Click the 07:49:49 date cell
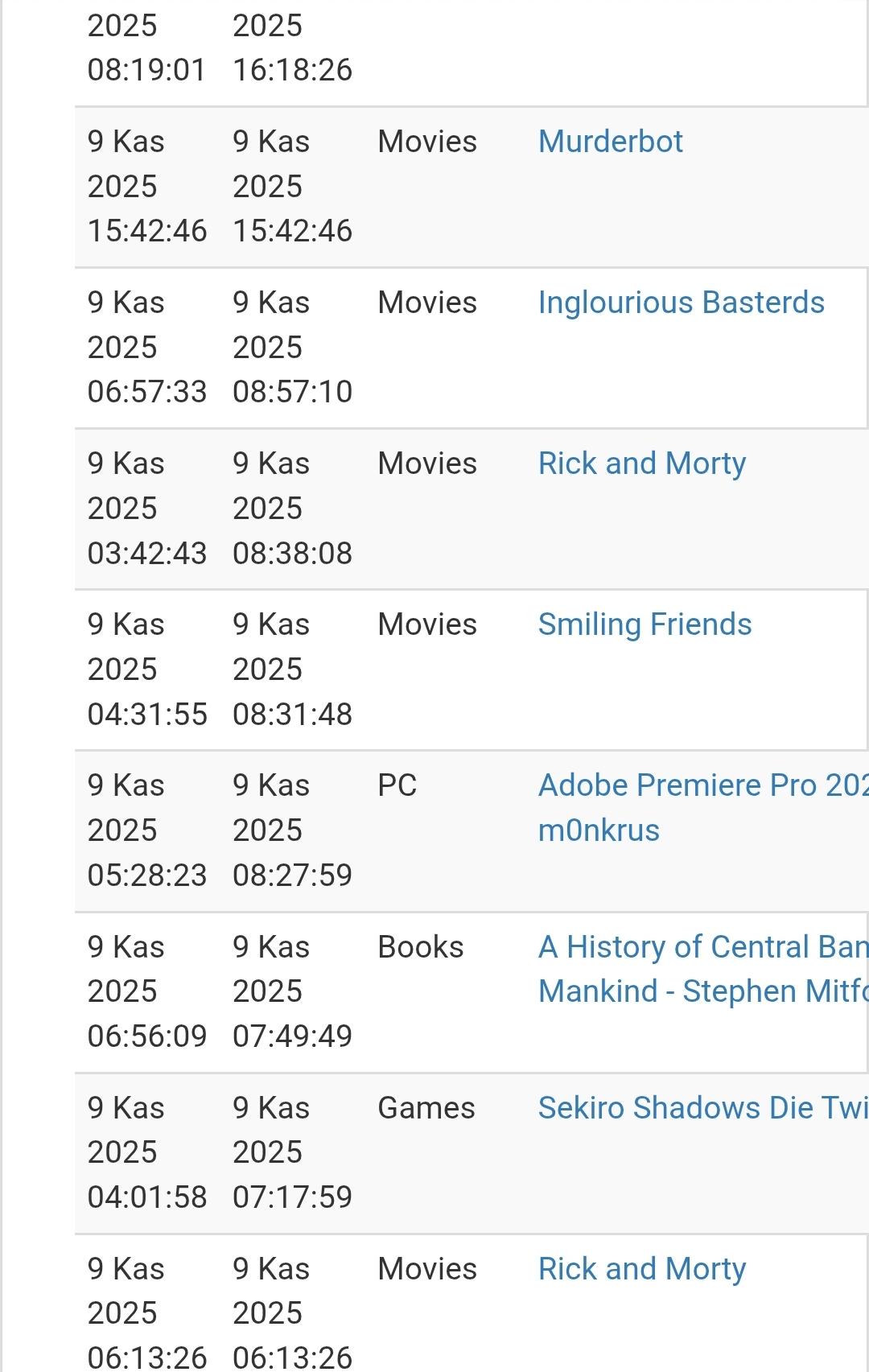The image size is (869, 1372). pos(292,991)
